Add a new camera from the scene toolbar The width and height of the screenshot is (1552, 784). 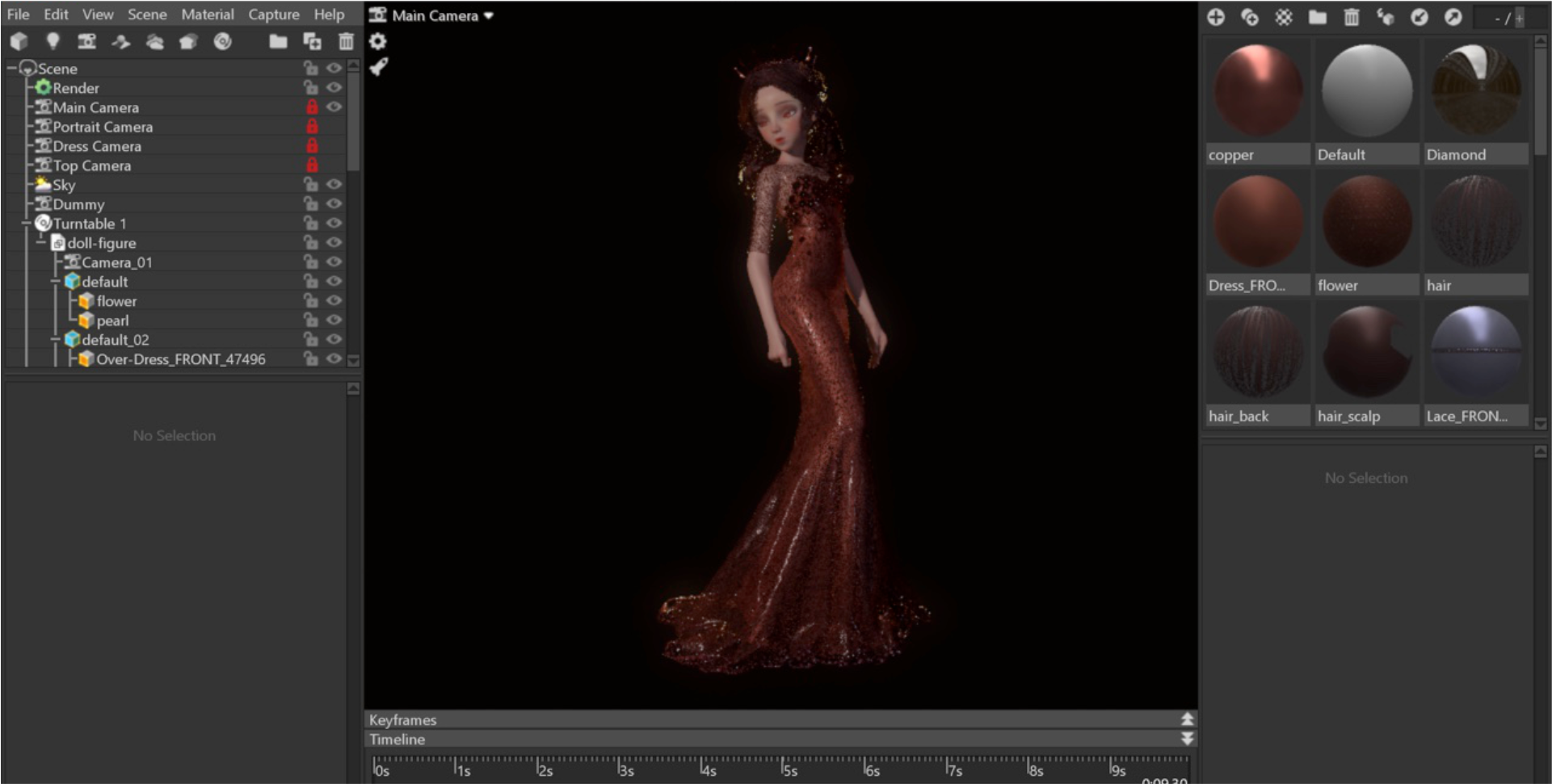86,41
